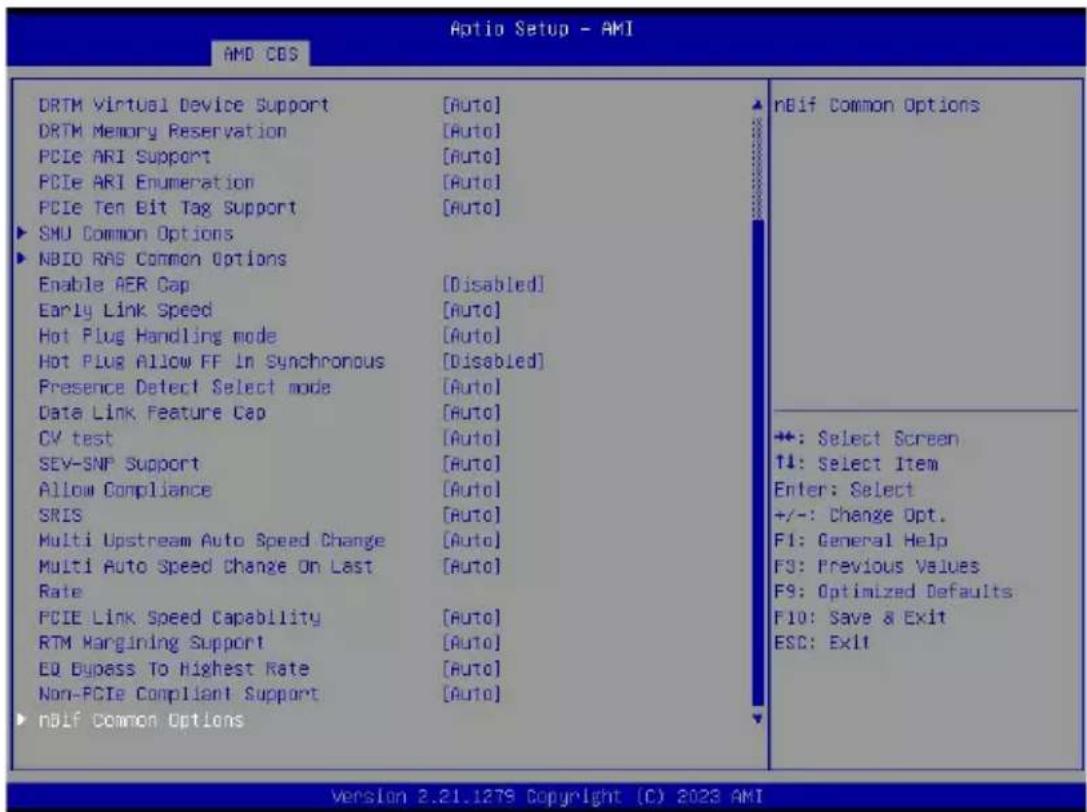Viewport: 1087px width, 812px height.
Task: Toggle Multi Upstream Auto Speed Change value
Action: pos(471,540)
